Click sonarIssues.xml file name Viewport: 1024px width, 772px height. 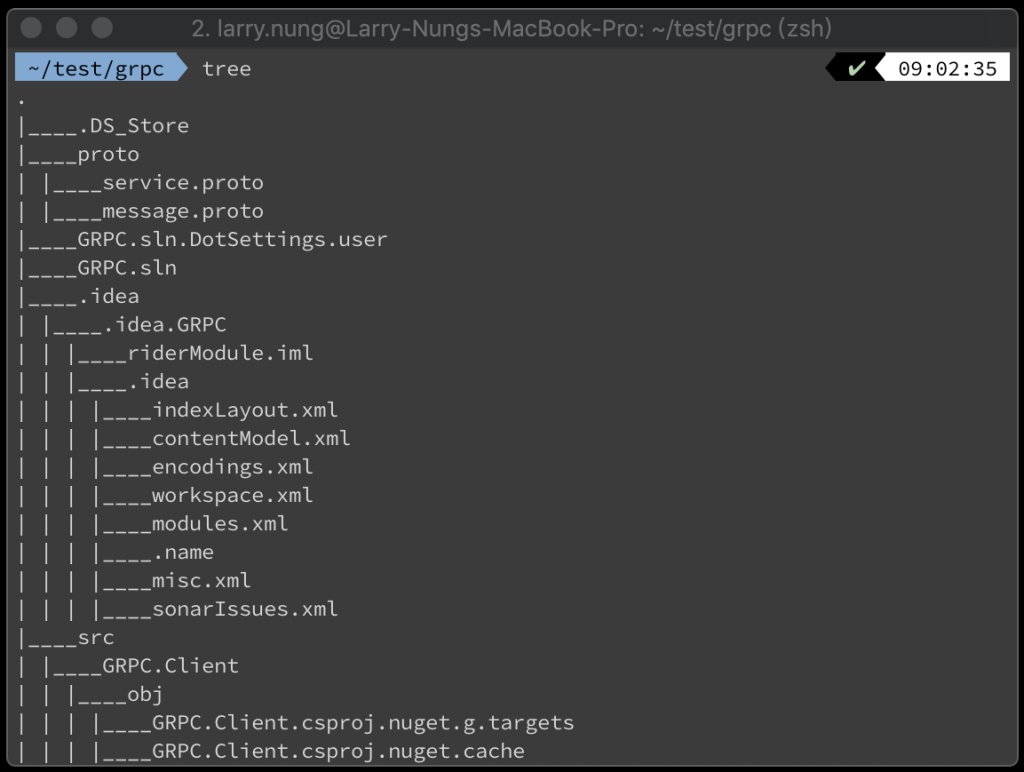coord(245,609)
